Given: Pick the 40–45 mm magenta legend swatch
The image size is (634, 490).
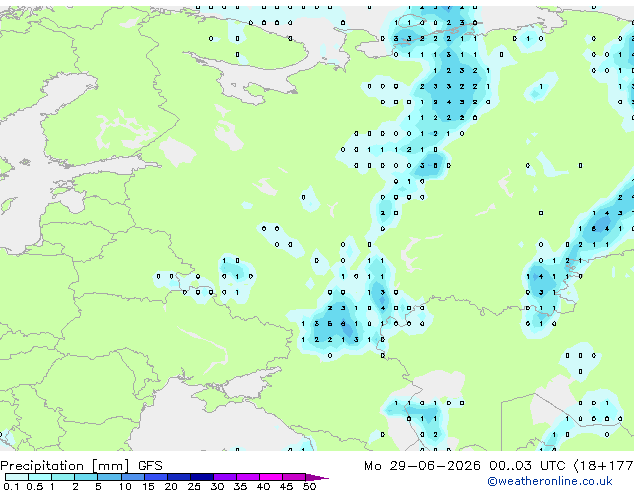Looking at the screenshot, I should point(271,477).
